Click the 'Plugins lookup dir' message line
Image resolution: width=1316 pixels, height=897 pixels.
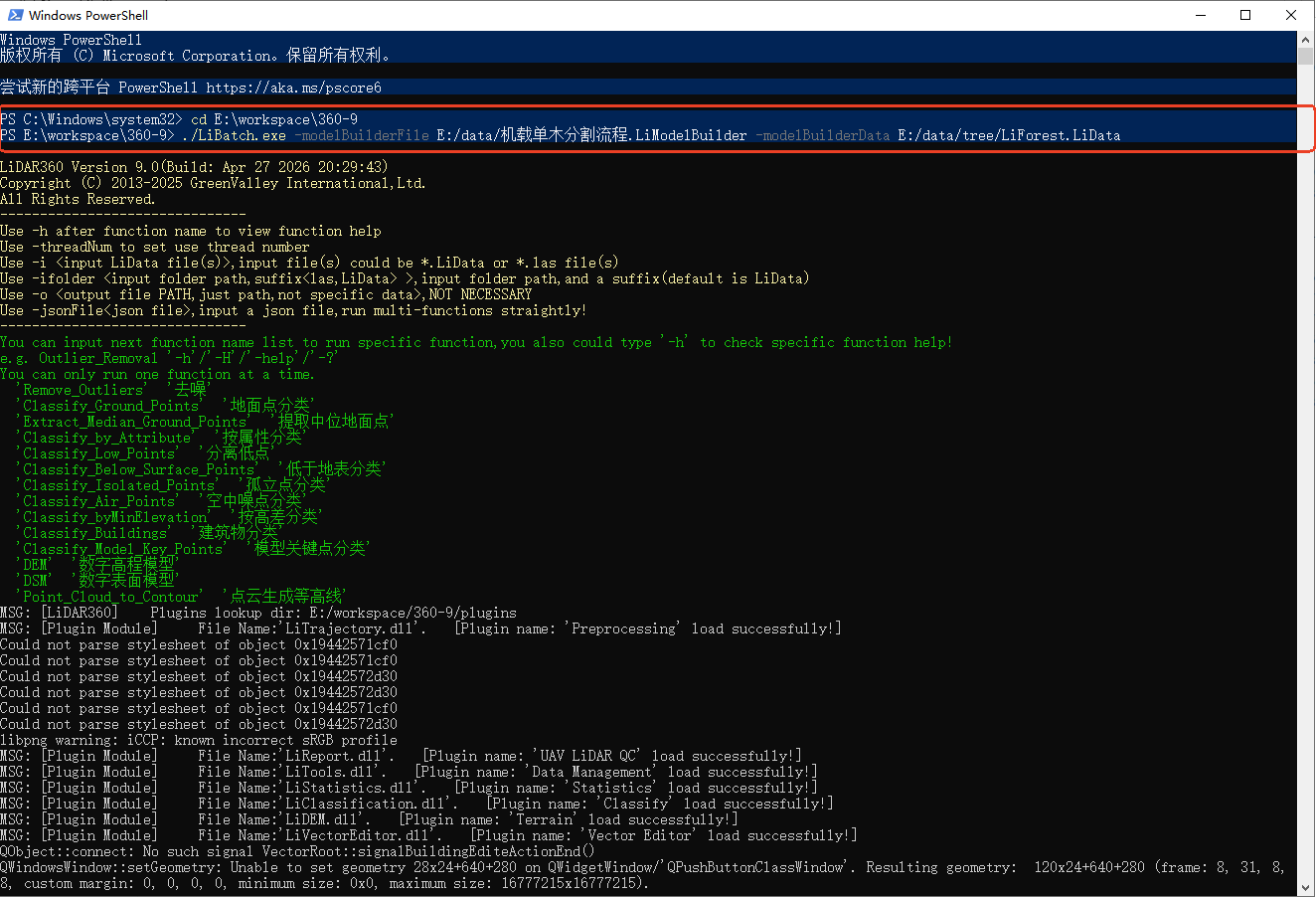258,613
